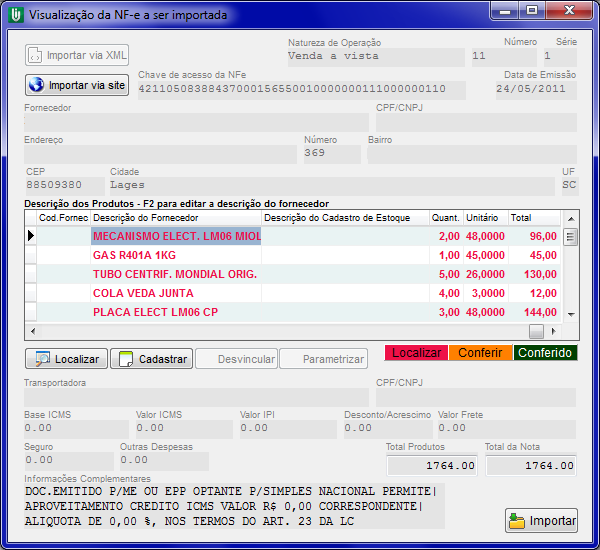Click the green Conferido legend swatch
The image size is (600, 550).
coord(545,353)
